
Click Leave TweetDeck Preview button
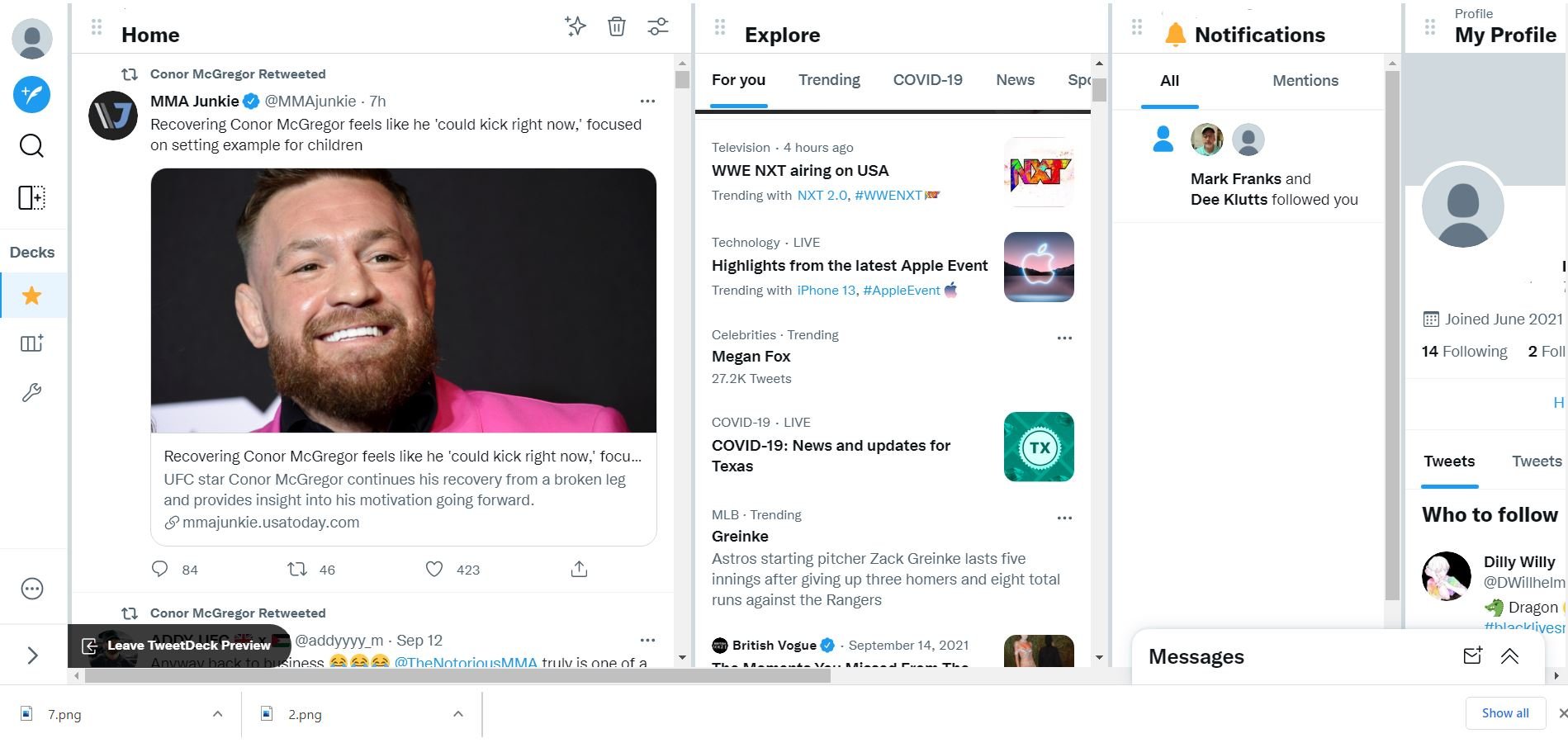(179, 646)
